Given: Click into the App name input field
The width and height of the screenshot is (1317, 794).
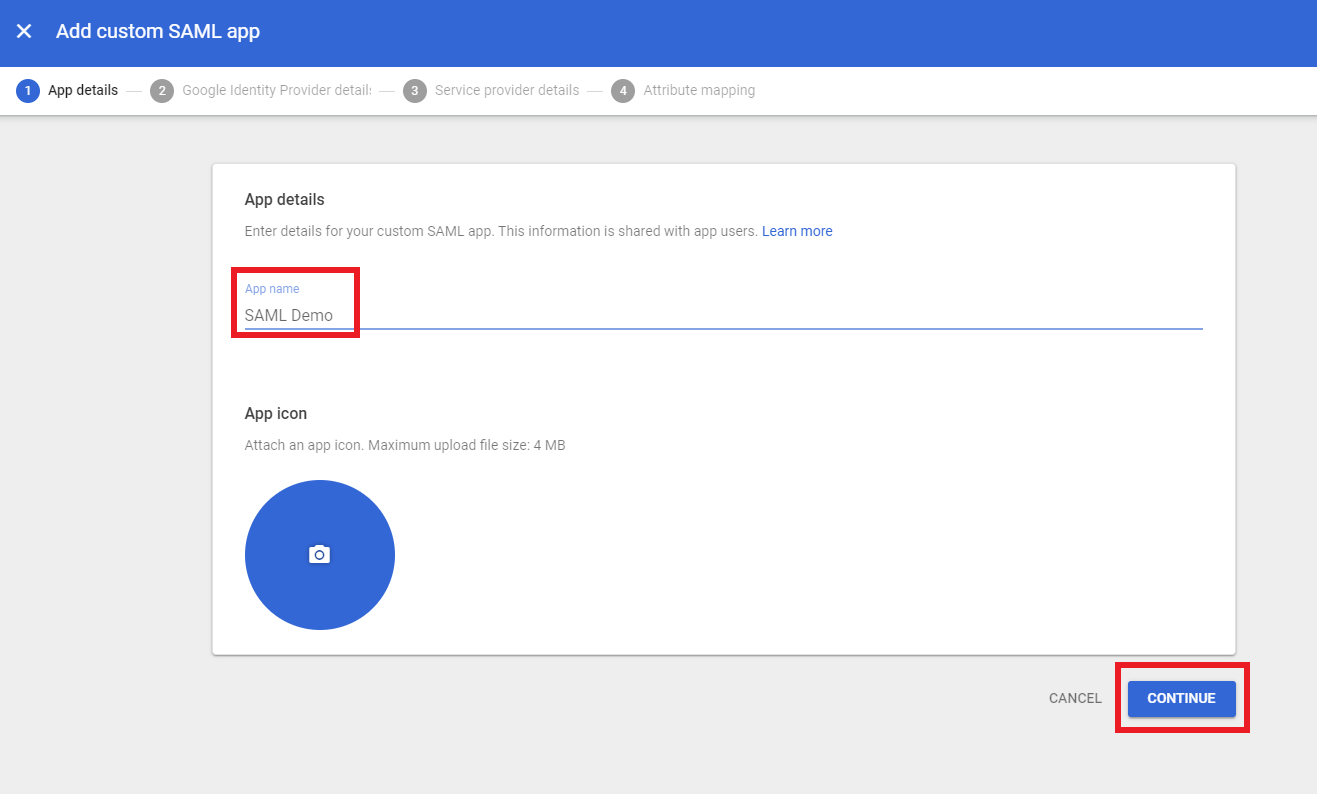Looking at the screenshot, I should click(600, 315).
